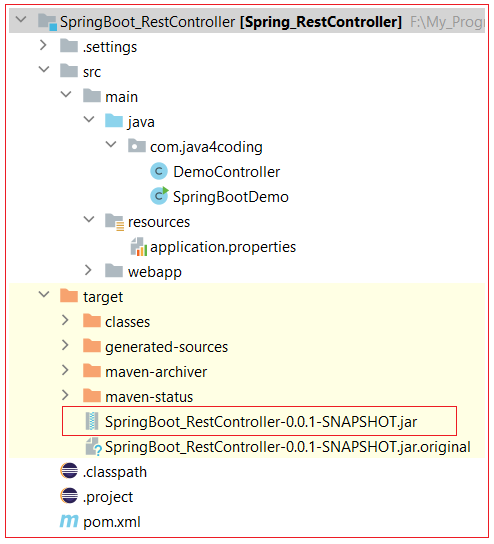Select the main label
The image size is (494, 544).
[x=121, y=97]
